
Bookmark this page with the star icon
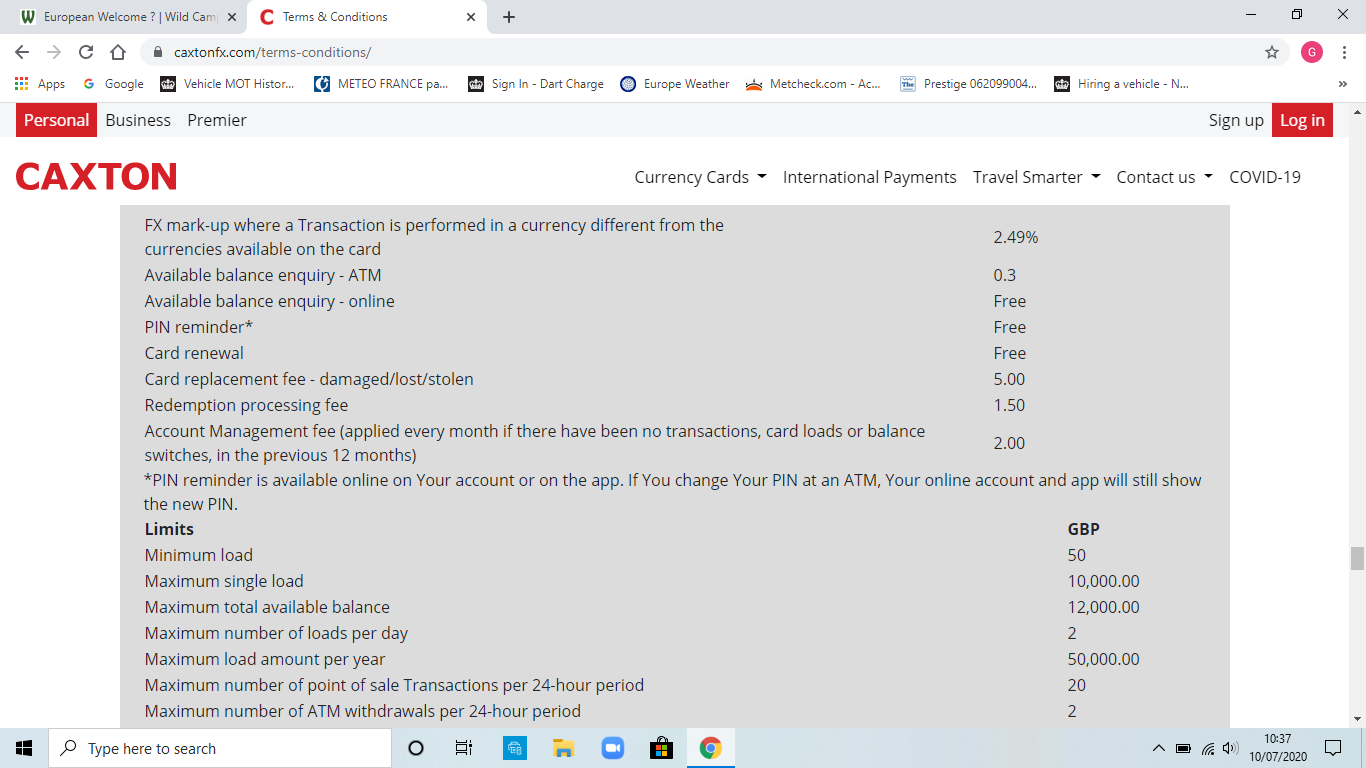[1271, 52]
